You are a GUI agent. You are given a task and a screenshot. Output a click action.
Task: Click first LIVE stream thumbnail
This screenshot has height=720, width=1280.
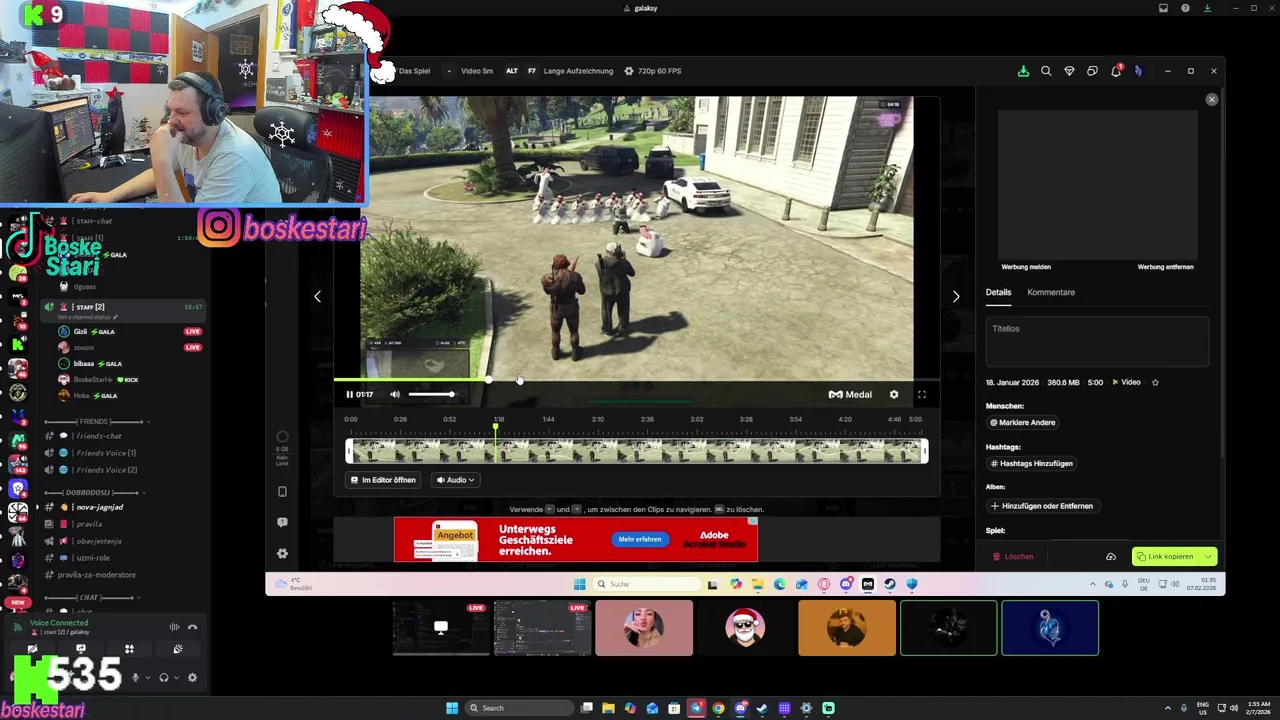point(441,628)
